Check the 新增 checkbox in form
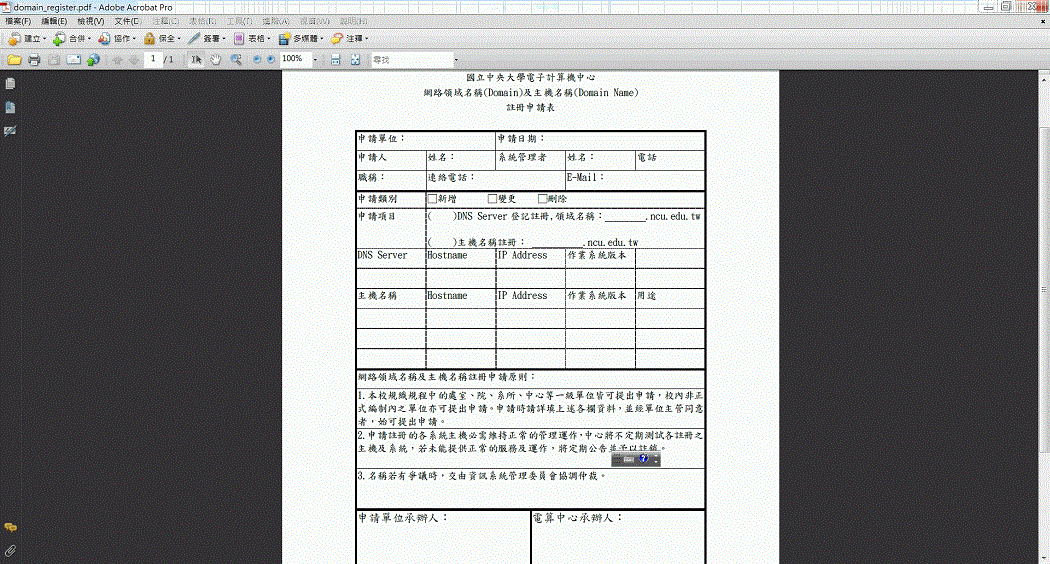Image resolution: width=1050 pixels, height=564 pixels. click(432, 199)
